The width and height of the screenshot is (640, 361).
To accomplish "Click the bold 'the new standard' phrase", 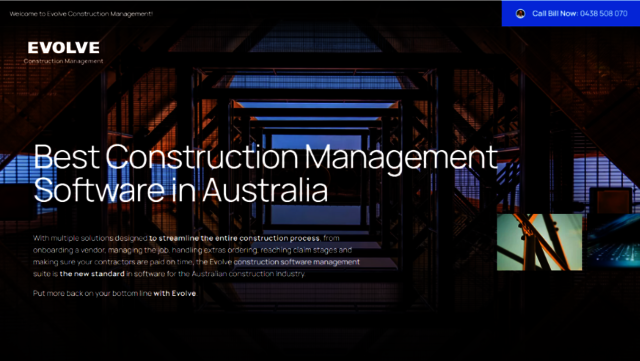I will click(92, 274).
